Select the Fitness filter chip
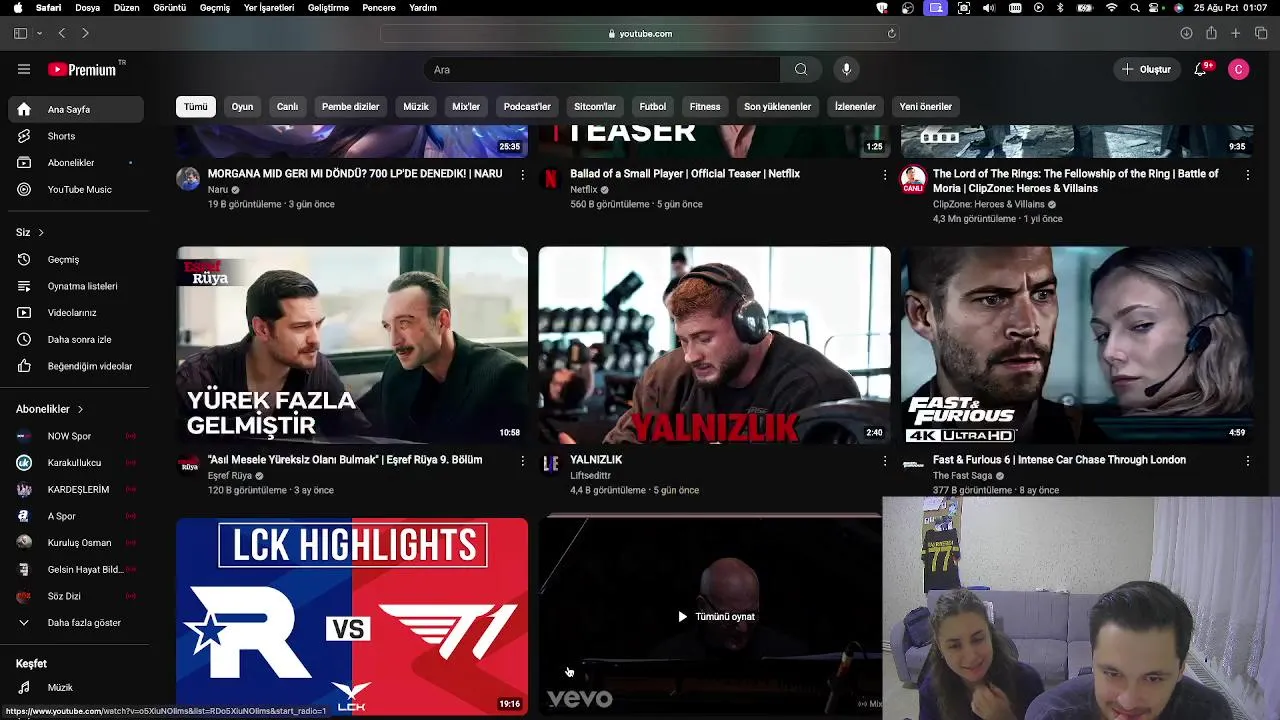The width and height of the screenshot is (1280, 720). pos(705,106)
